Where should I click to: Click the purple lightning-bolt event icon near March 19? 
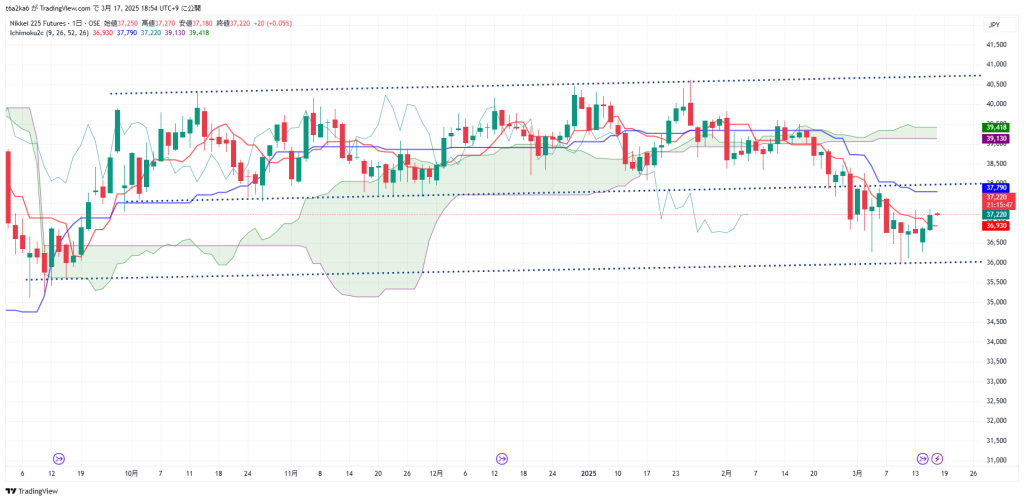click(938, 458)
